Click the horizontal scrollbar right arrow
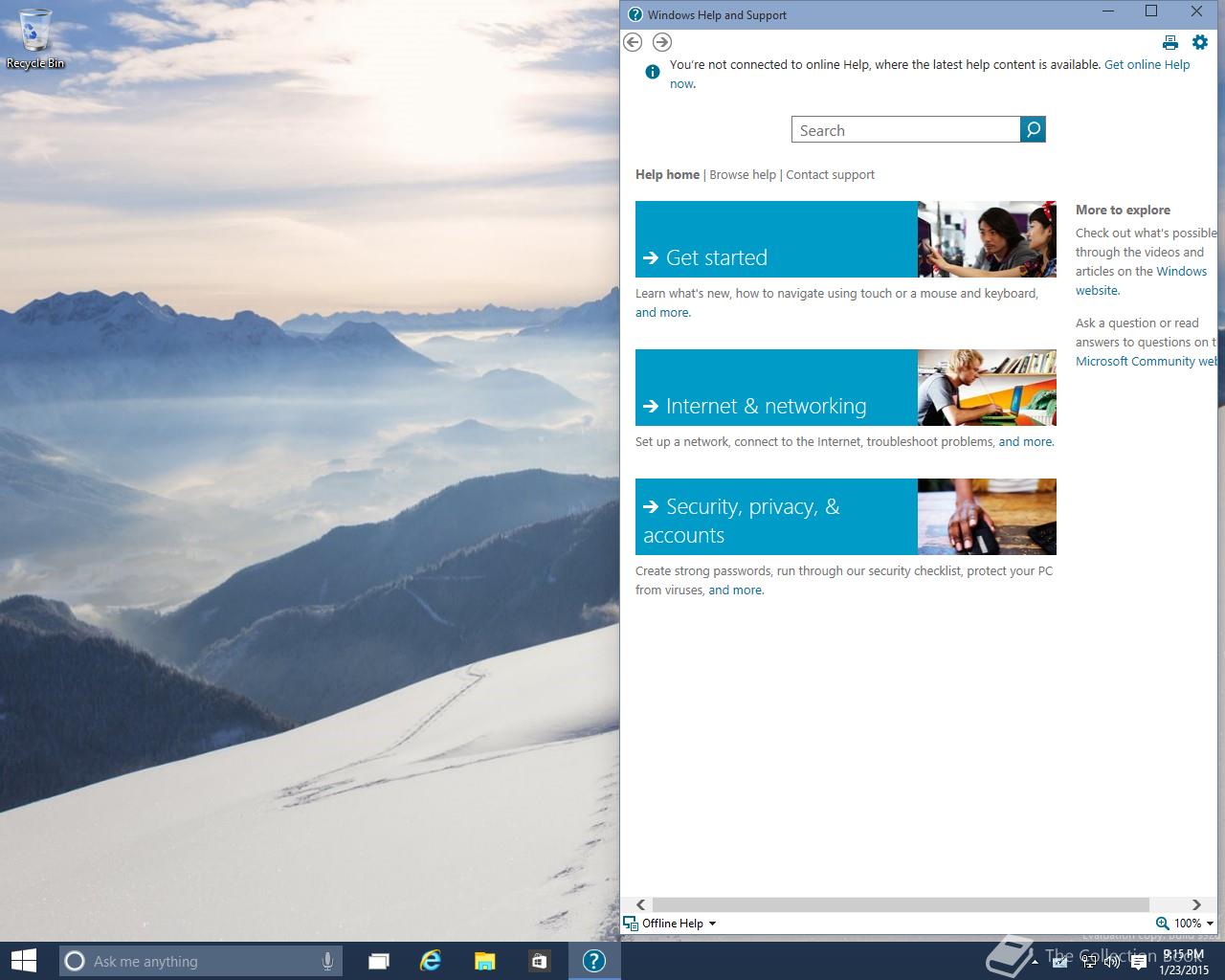Image resolution: width=1225 pixels, height=980 pixels. point(1196,904)
